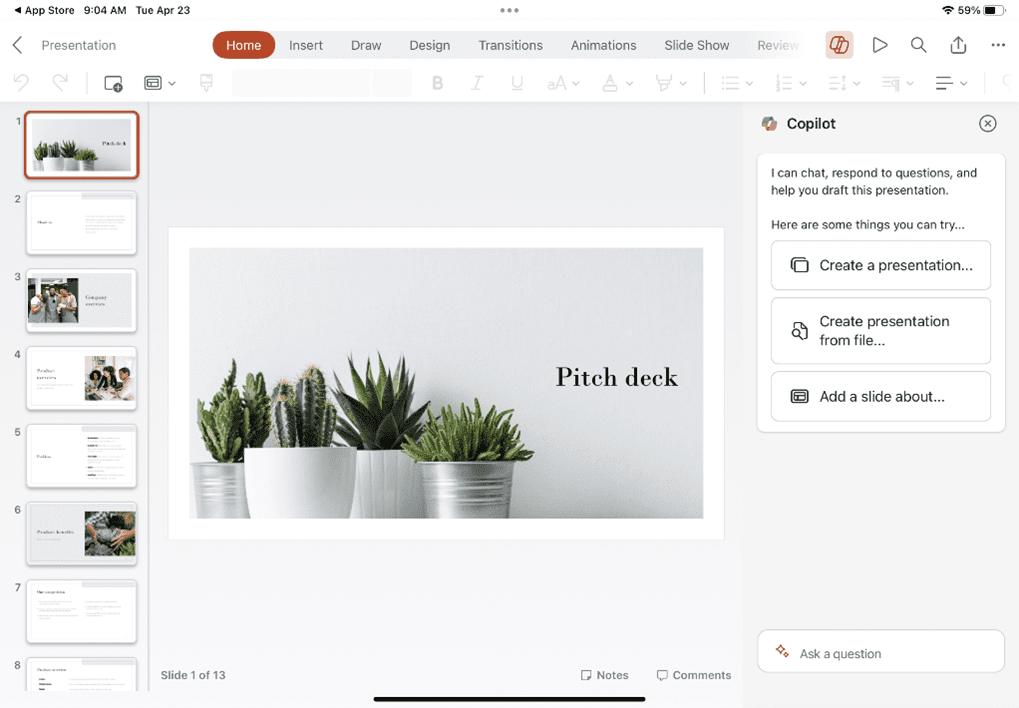Screen dimensions: 1019x708
Task: Insert a new slide using the New Slide icon
Action: (x=112, y=83)
